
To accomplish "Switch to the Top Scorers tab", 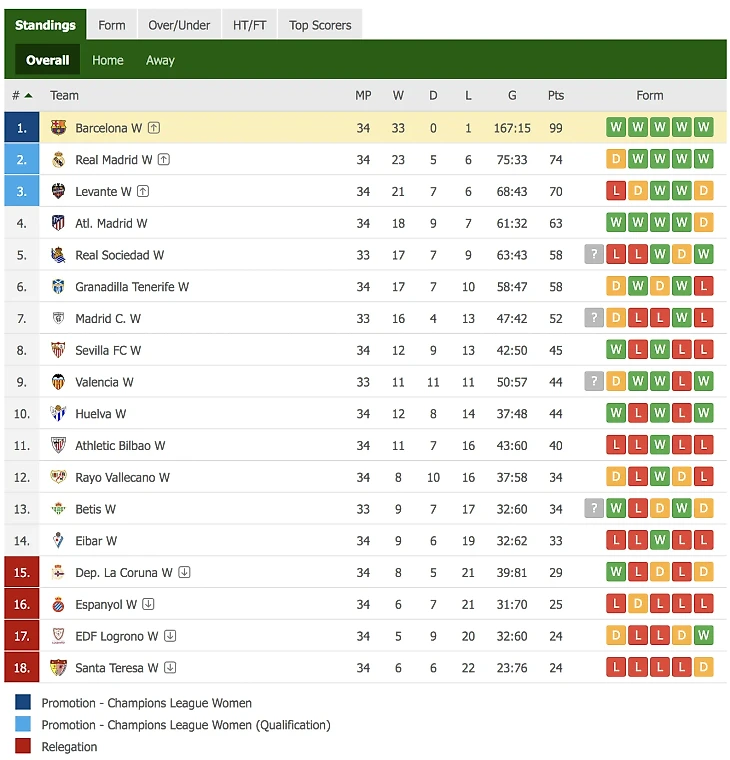I will [320, 25].
